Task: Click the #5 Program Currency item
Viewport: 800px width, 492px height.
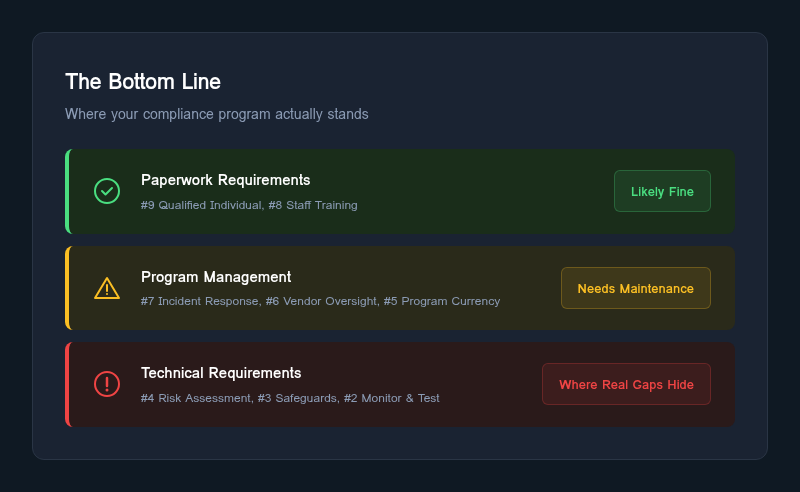Action: [x=442, y=301]
